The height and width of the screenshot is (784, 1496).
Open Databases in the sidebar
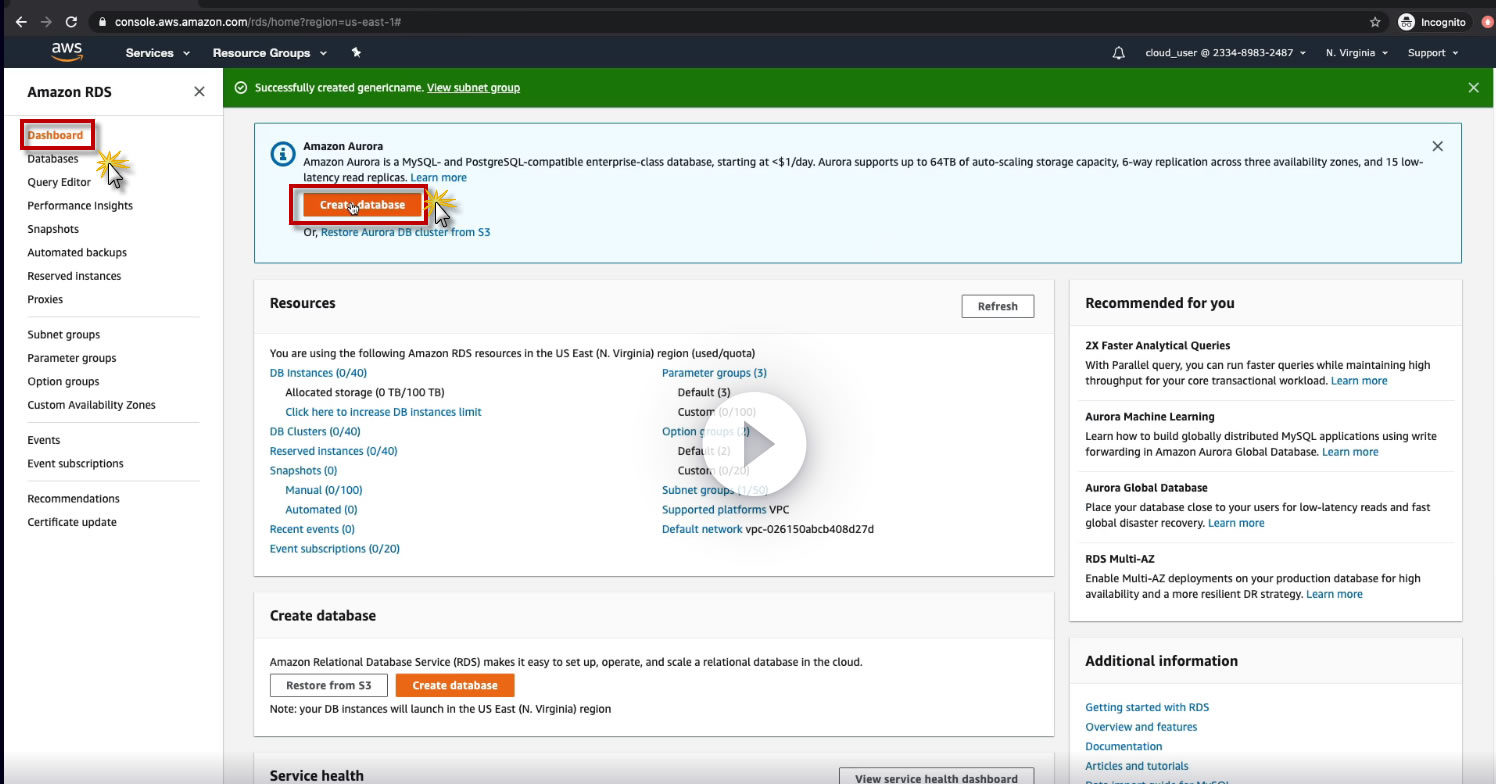point(53,159)
